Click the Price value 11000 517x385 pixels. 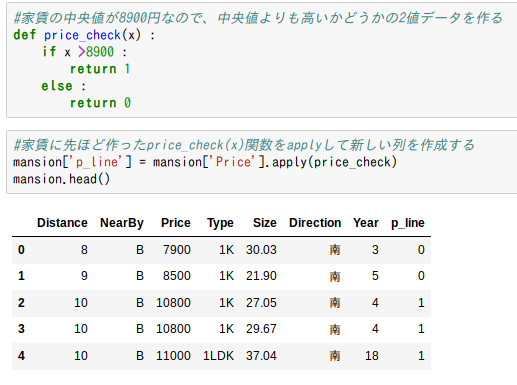tap(173, 356)
